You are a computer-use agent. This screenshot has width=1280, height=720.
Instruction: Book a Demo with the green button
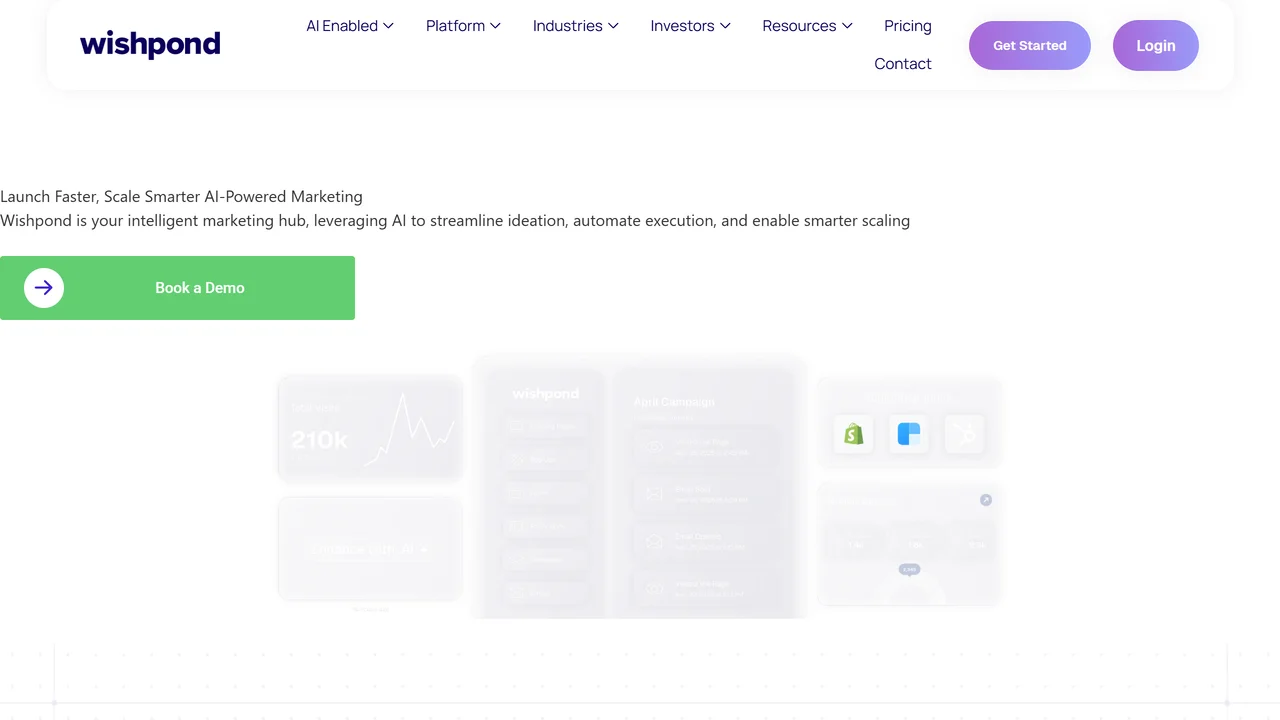click(x=177, y=288)
